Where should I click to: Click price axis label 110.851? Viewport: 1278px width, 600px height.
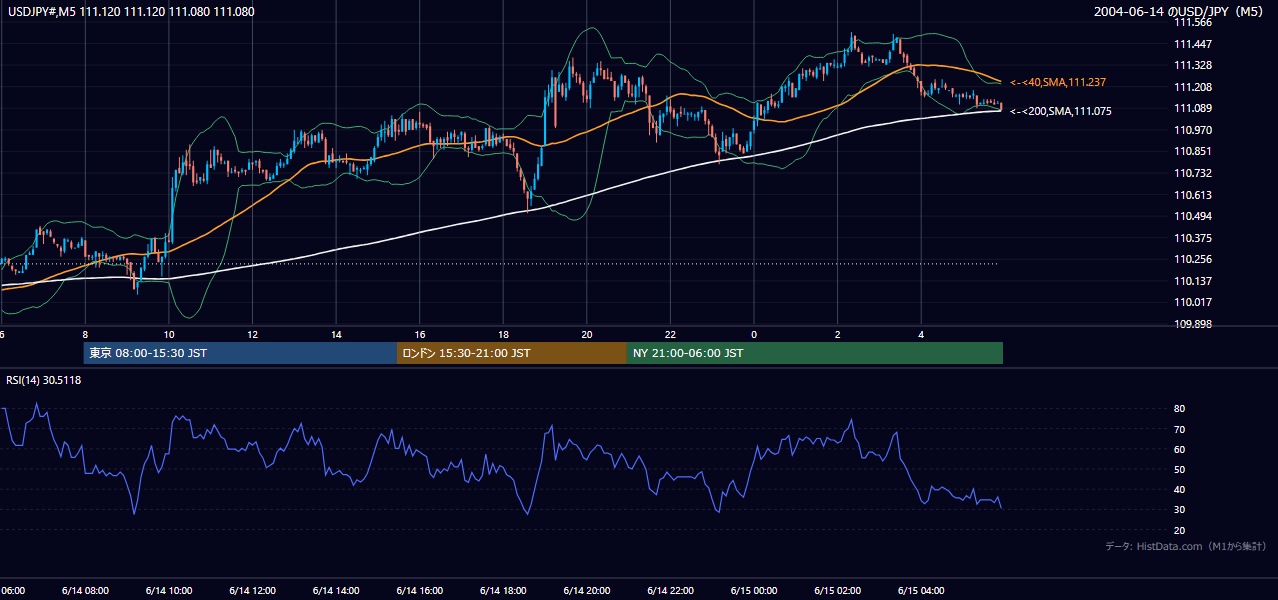pos(1193,151)
